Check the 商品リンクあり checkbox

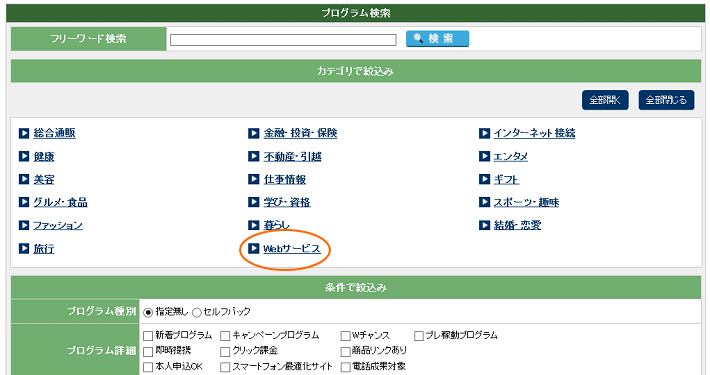coord(345,351)
